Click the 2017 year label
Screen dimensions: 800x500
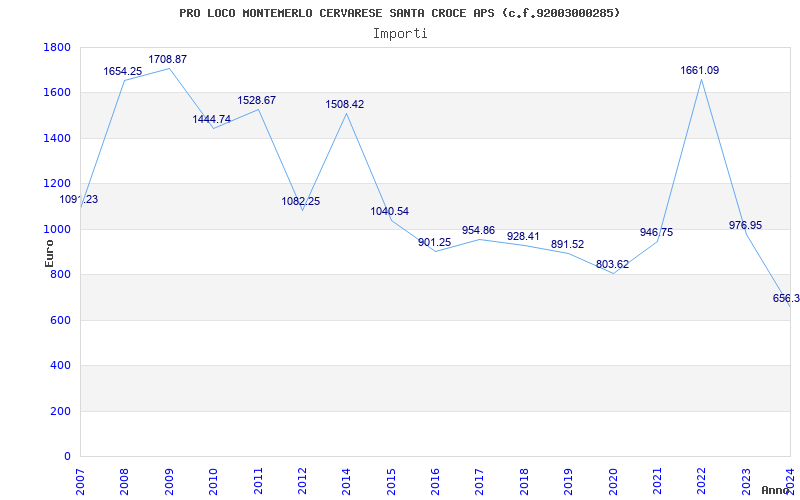point(480,481)
